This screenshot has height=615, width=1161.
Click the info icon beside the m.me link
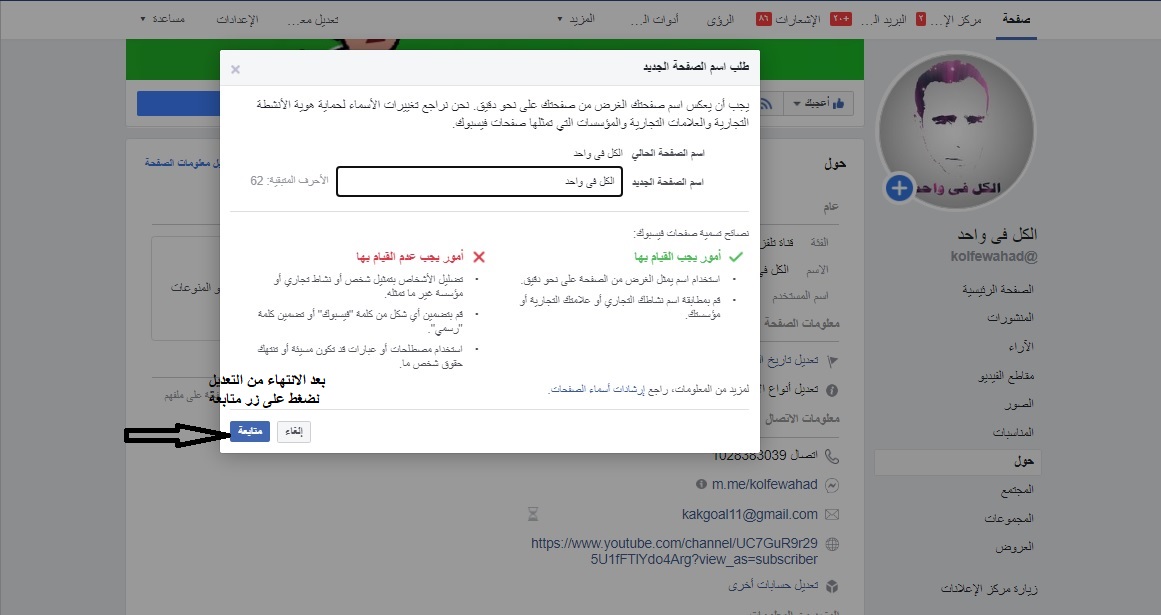click(x=701, y=484)
